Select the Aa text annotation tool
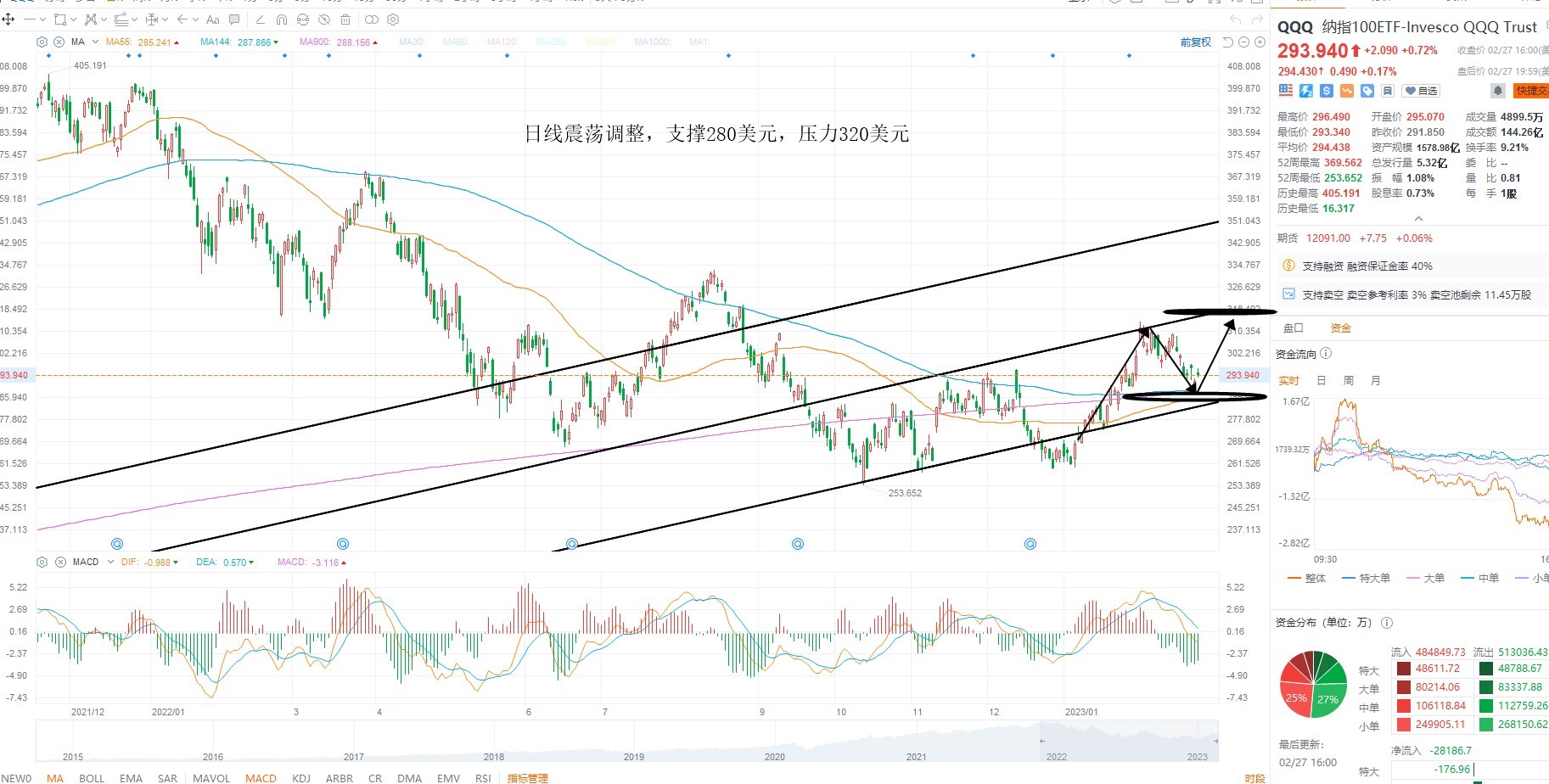 coord(212,19)
